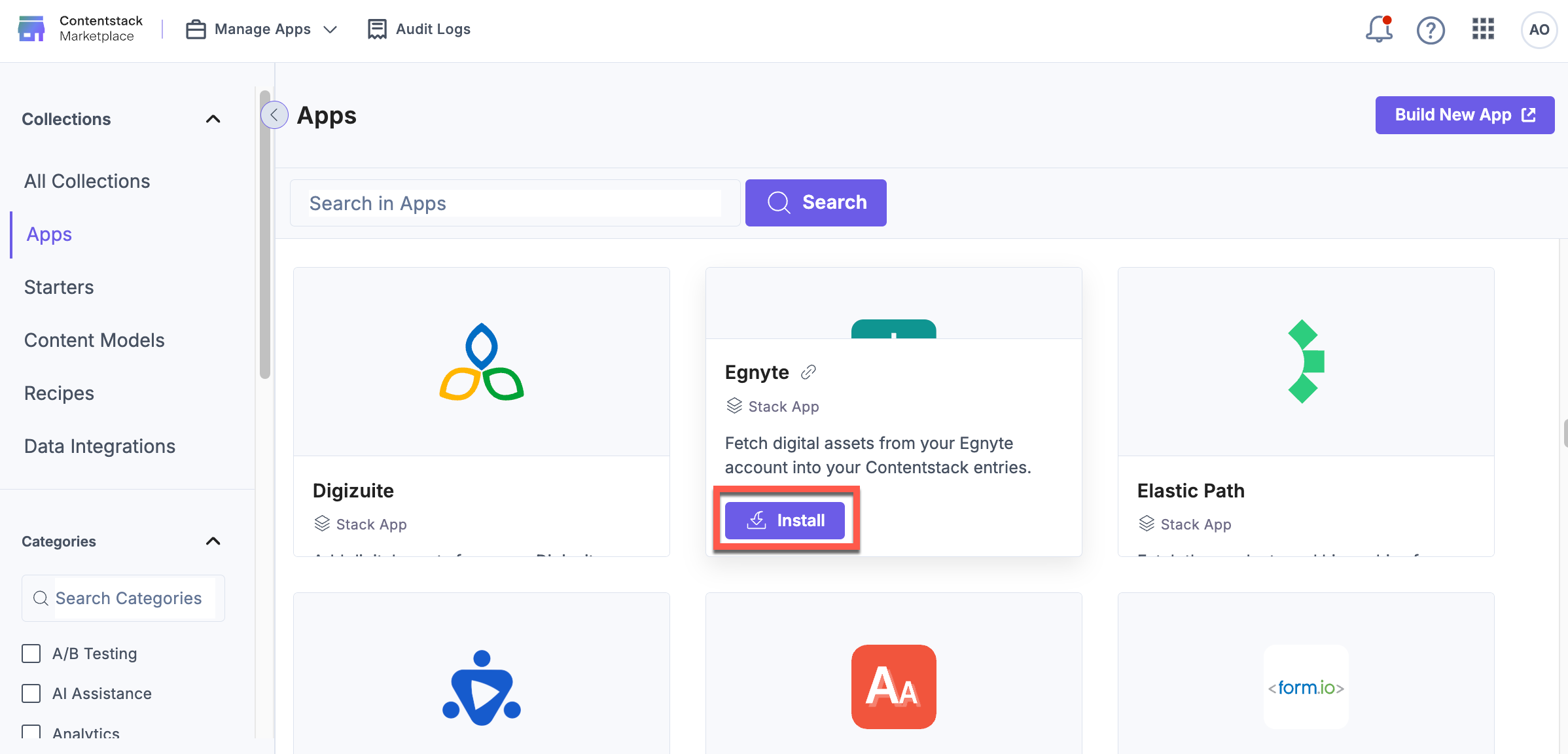Open the Egnyte app title
This screenshot has height=754, width=1568.
[757, 372]
